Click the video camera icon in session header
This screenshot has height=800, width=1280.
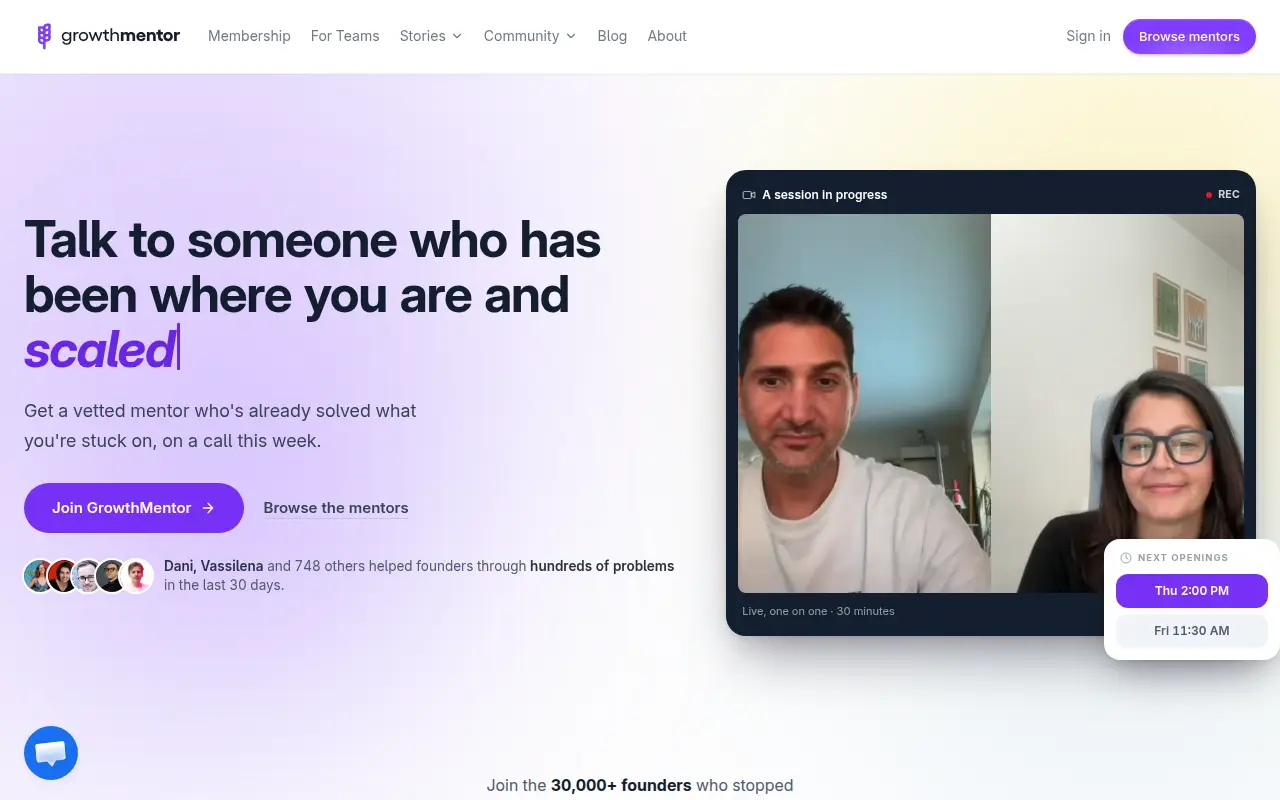click(749, 195)
